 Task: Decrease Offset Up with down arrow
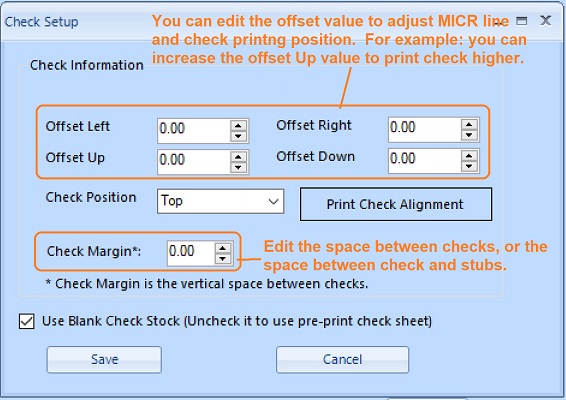click(x=238, y=167)
